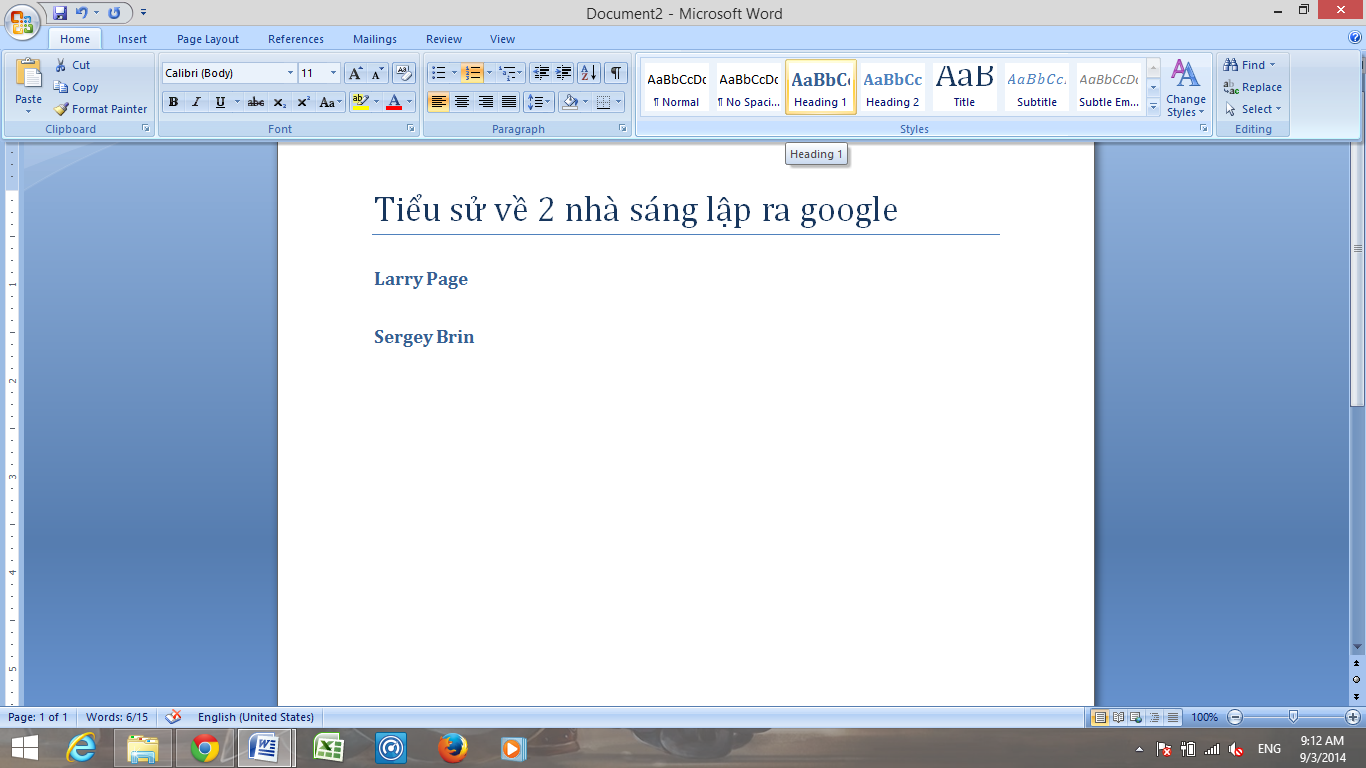The width and height of the screenshot is (1366, 768).
Task: Open Excel from taskbar
Action: pos(329,748)
